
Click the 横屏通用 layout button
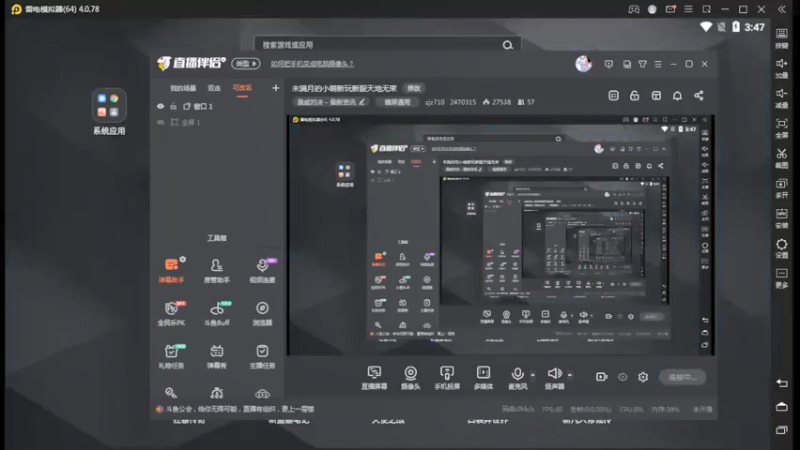(x=397, y=102)
